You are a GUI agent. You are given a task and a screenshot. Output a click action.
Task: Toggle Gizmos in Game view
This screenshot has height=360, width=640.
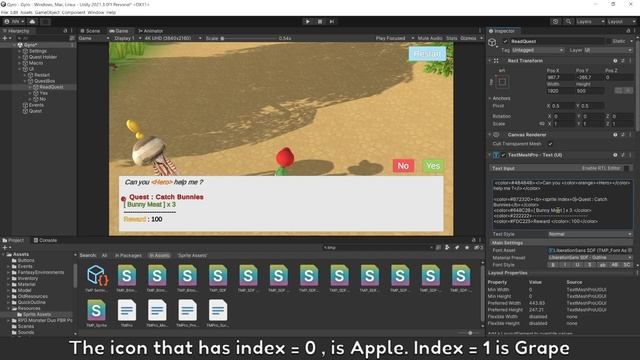point(468,38)
